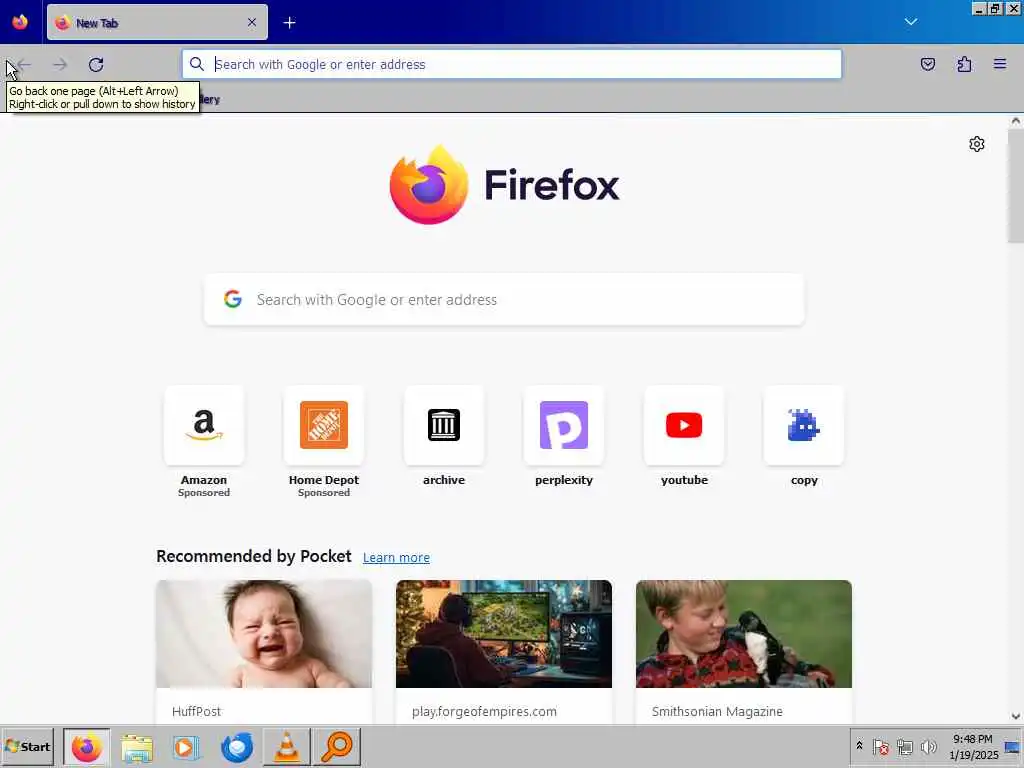
Task: Open the network tray icon
Action: coord(904,746)
